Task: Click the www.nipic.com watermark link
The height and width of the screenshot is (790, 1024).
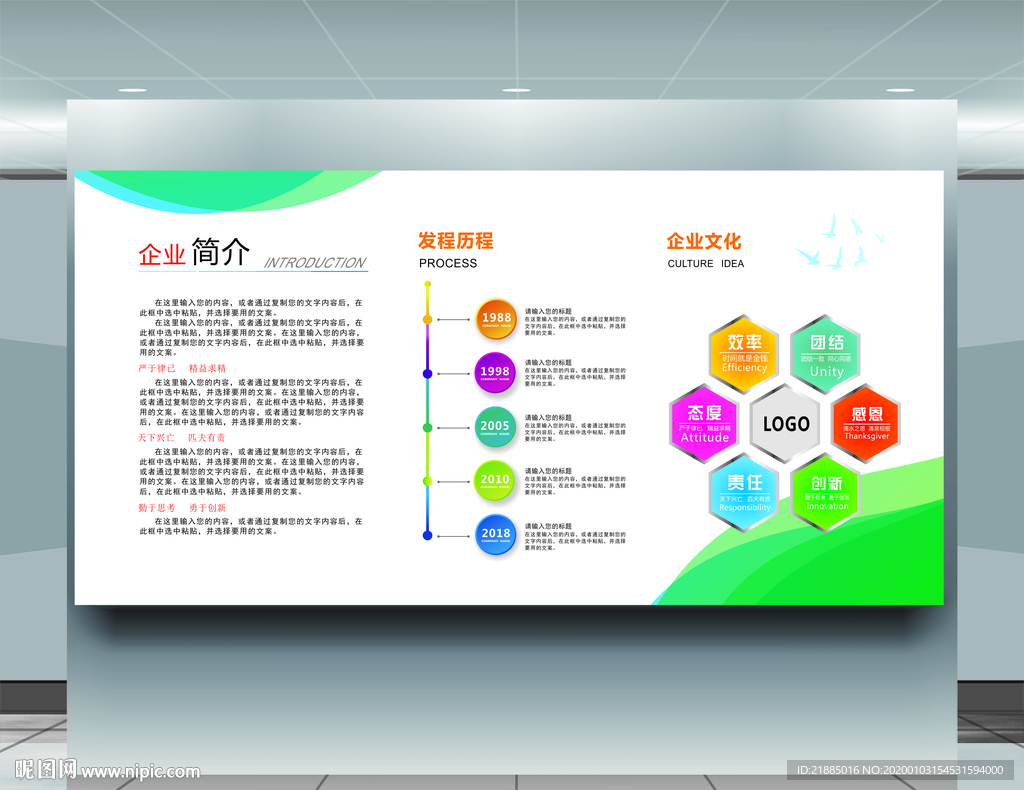Action: (x=140, y=772)
